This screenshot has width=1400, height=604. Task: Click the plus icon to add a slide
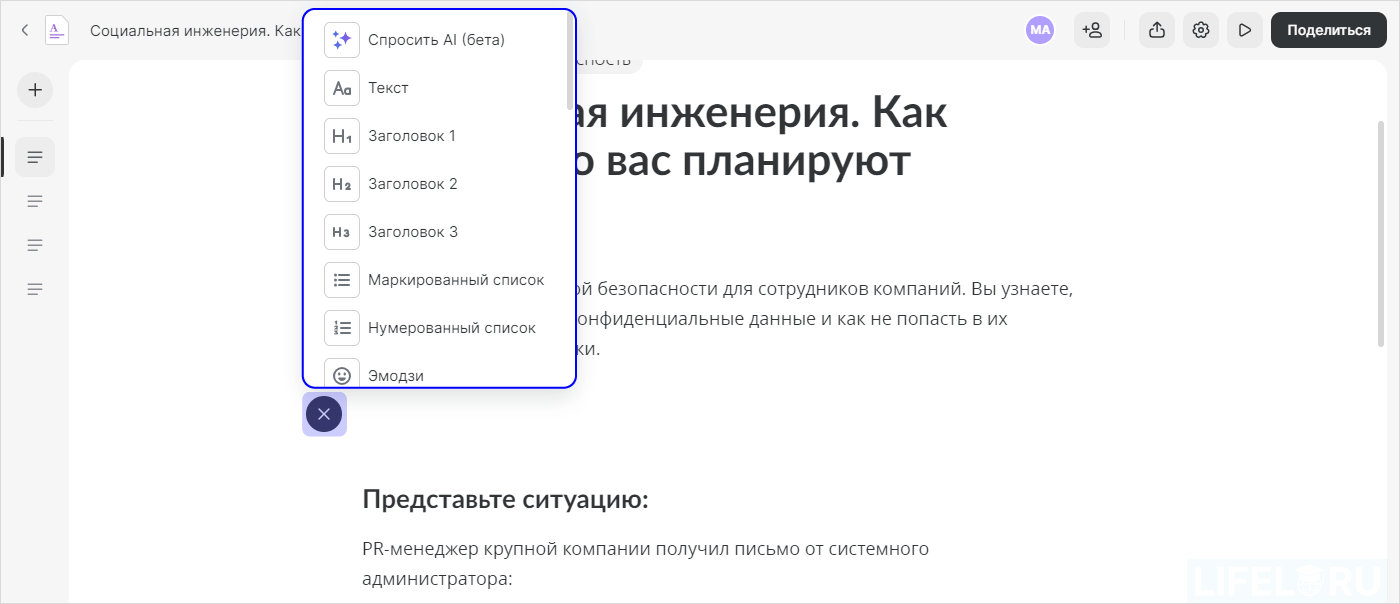34,90
